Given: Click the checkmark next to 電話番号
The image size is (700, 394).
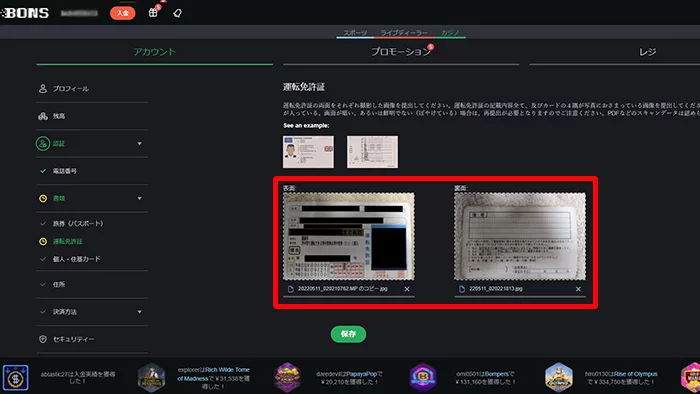Looking at the screenshot, I should (43, 171).
